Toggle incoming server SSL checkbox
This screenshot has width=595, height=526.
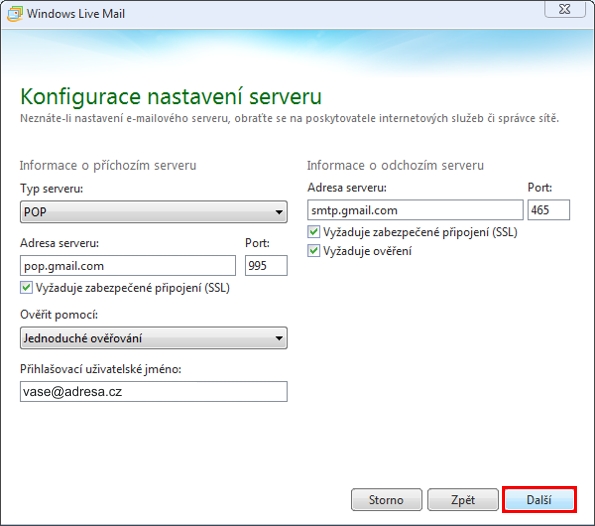point(26,288)
